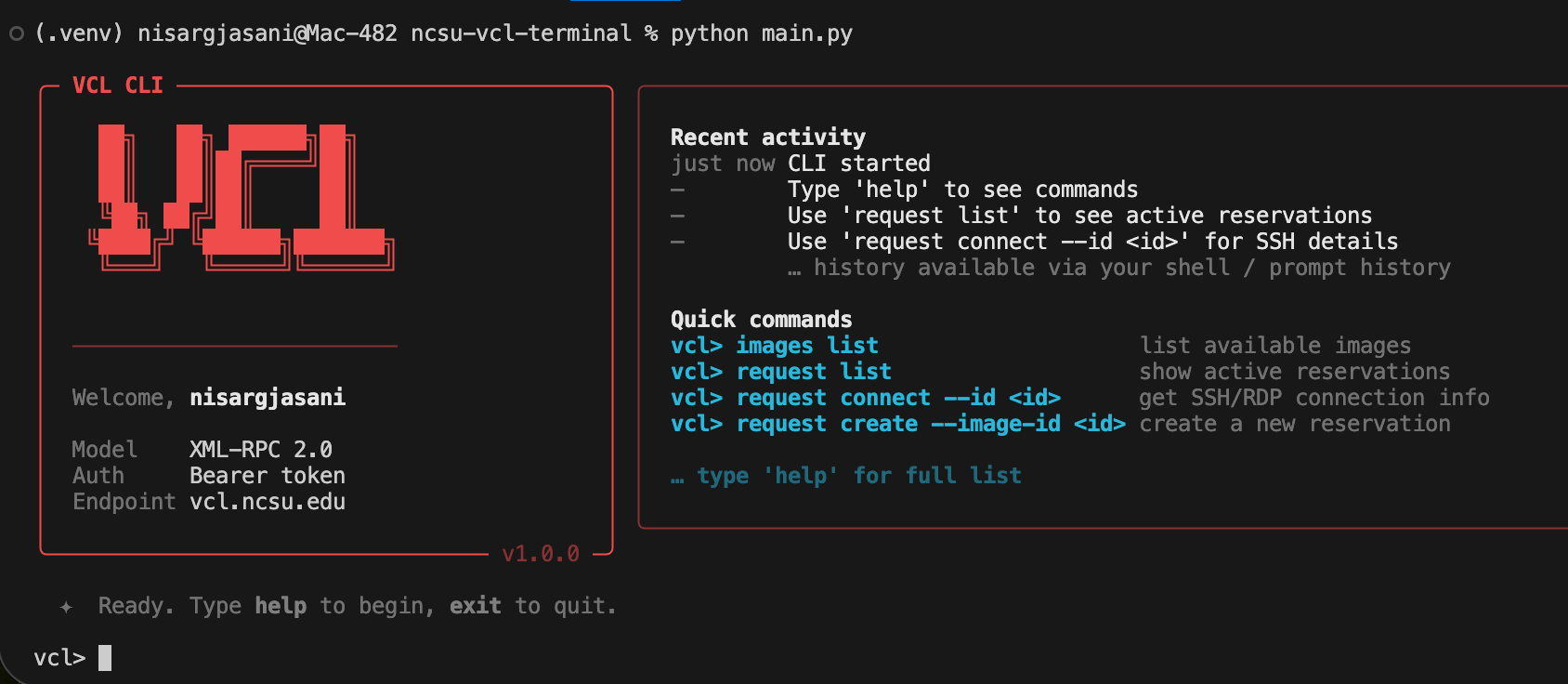Viewport: 1568px width, 684px height.
Task: Click the 'XML-RPC 2.0' model value
Action: click(x=261, y=450)
